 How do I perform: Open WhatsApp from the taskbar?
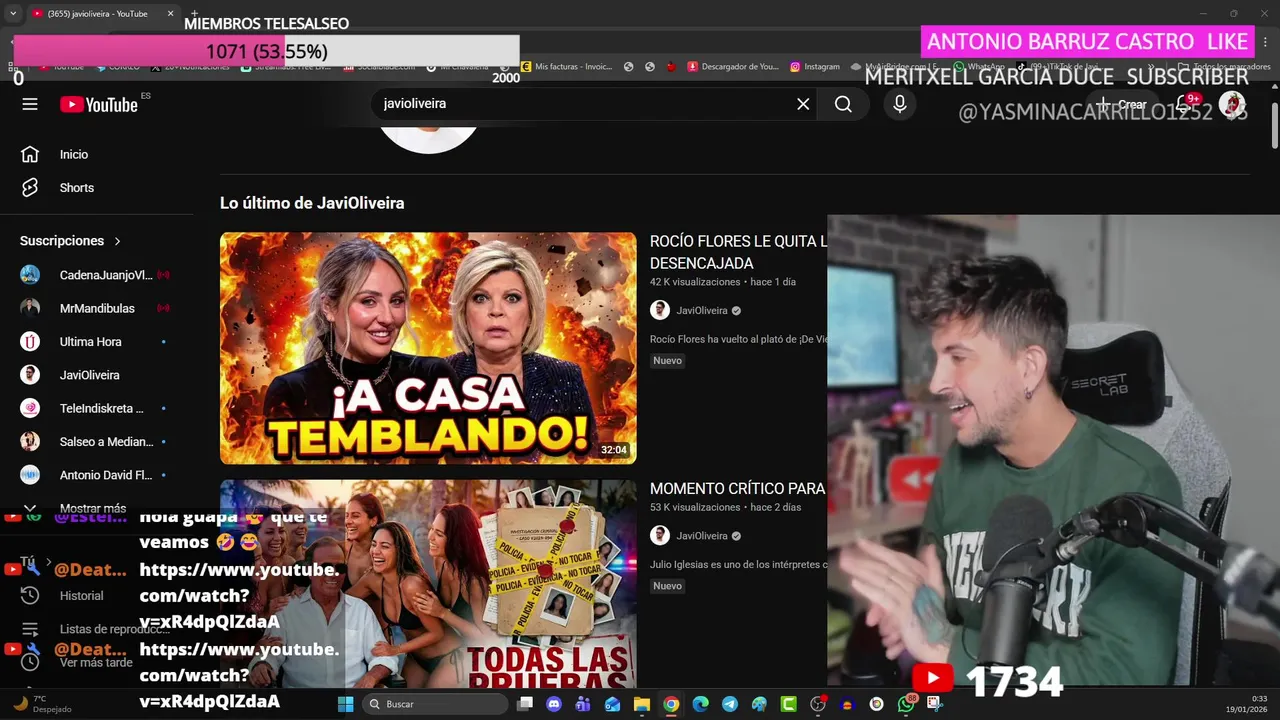(906, 704)
